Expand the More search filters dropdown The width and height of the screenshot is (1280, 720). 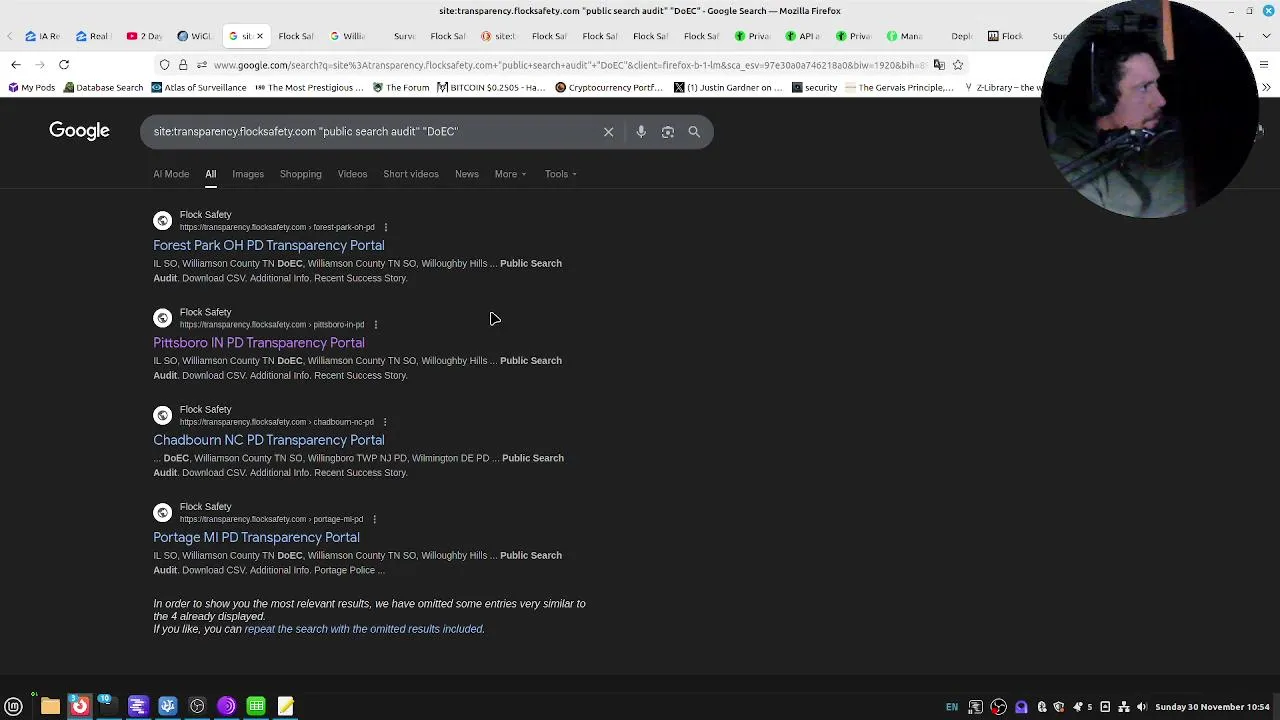coord(510,174)
